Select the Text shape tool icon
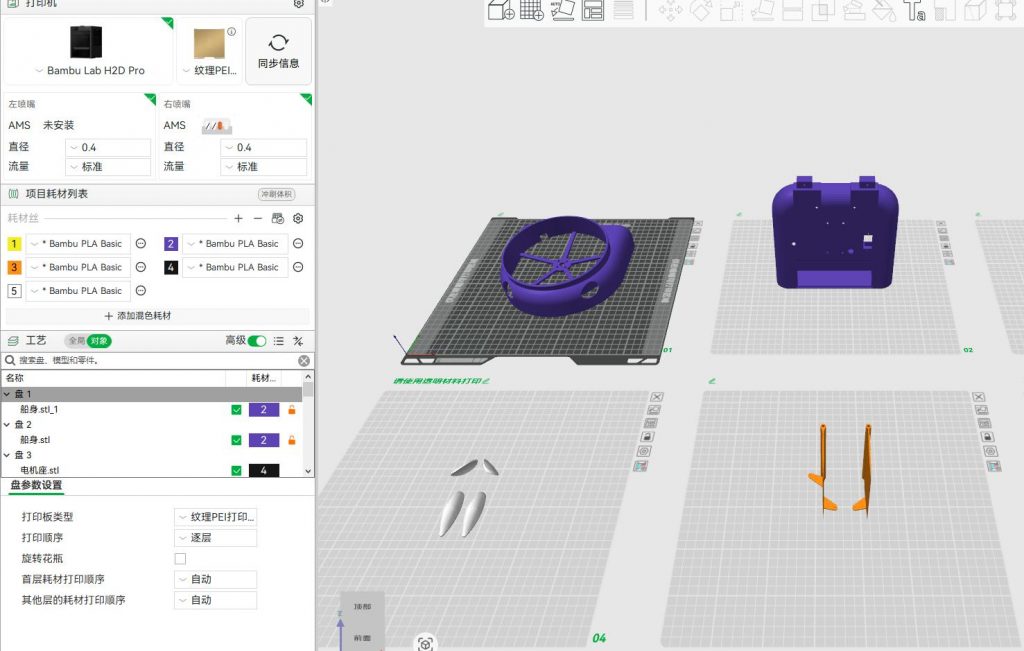Image resolution: width=1024 pixels, height=651 pixels. click(x=914, y=10)
